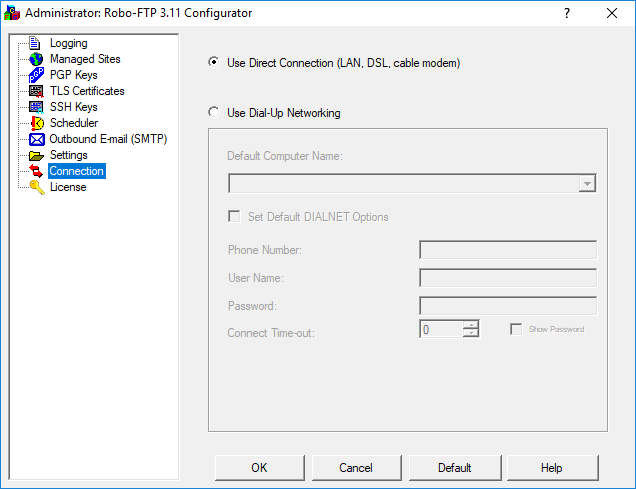Toggle Set Default DIALNET Options checkbox

pos(234,216)
